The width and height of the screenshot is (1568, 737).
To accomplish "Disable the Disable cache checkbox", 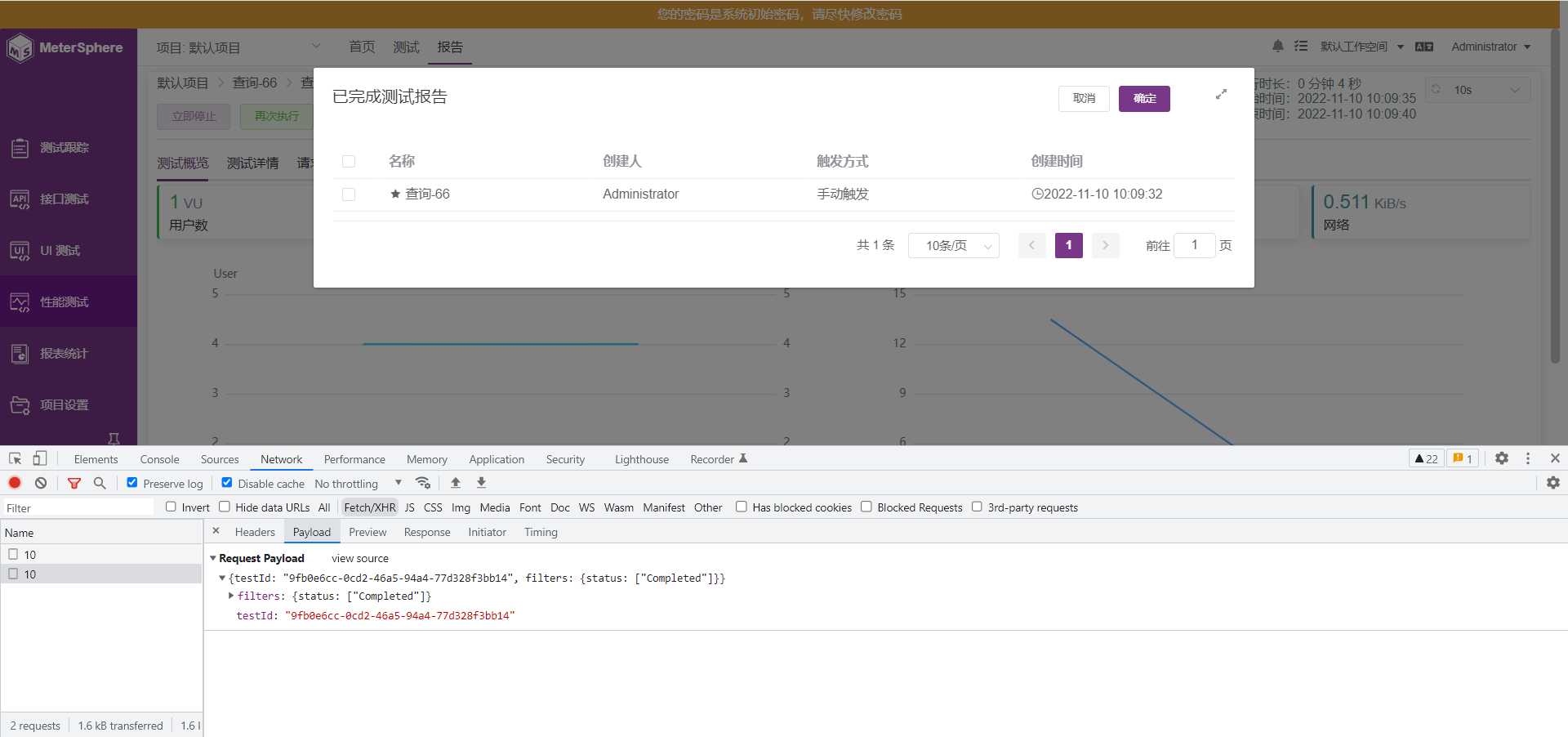I will point(227,482).
